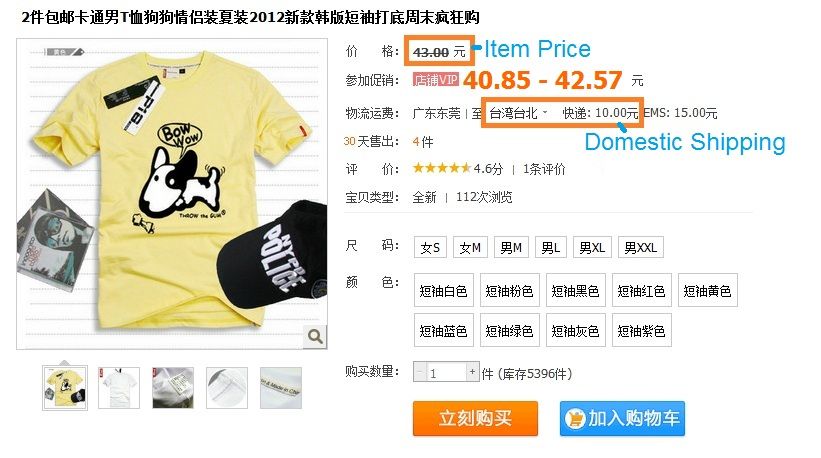Increase quantity with the plus button
The image size is (821, 458).
[472, 372]
